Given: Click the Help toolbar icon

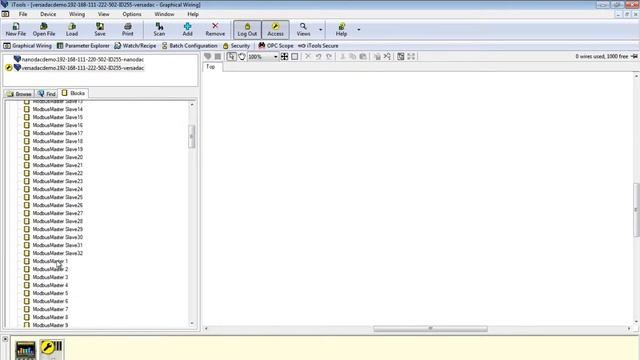Looking at the screenshot, I should (x=341, y=29).
